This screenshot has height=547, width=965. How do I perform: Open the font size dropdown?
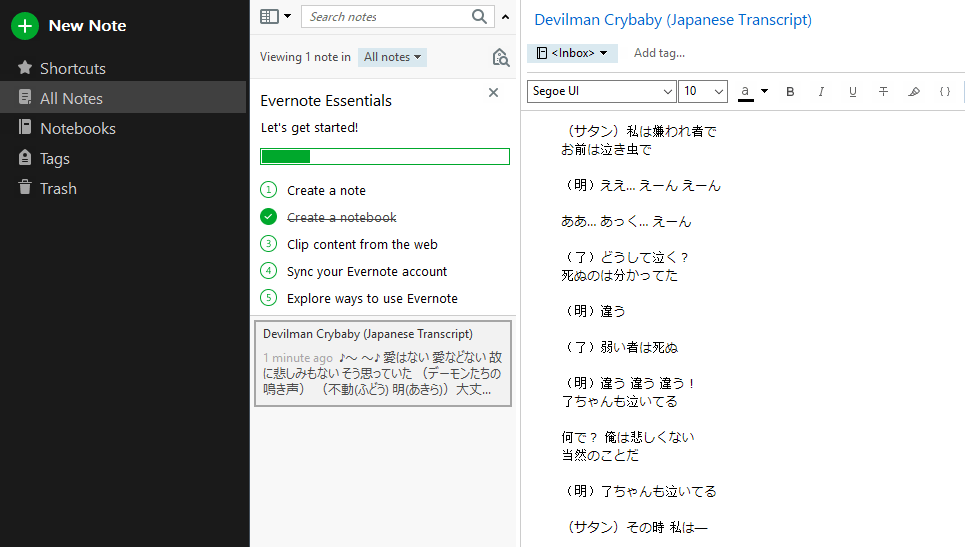719,92
